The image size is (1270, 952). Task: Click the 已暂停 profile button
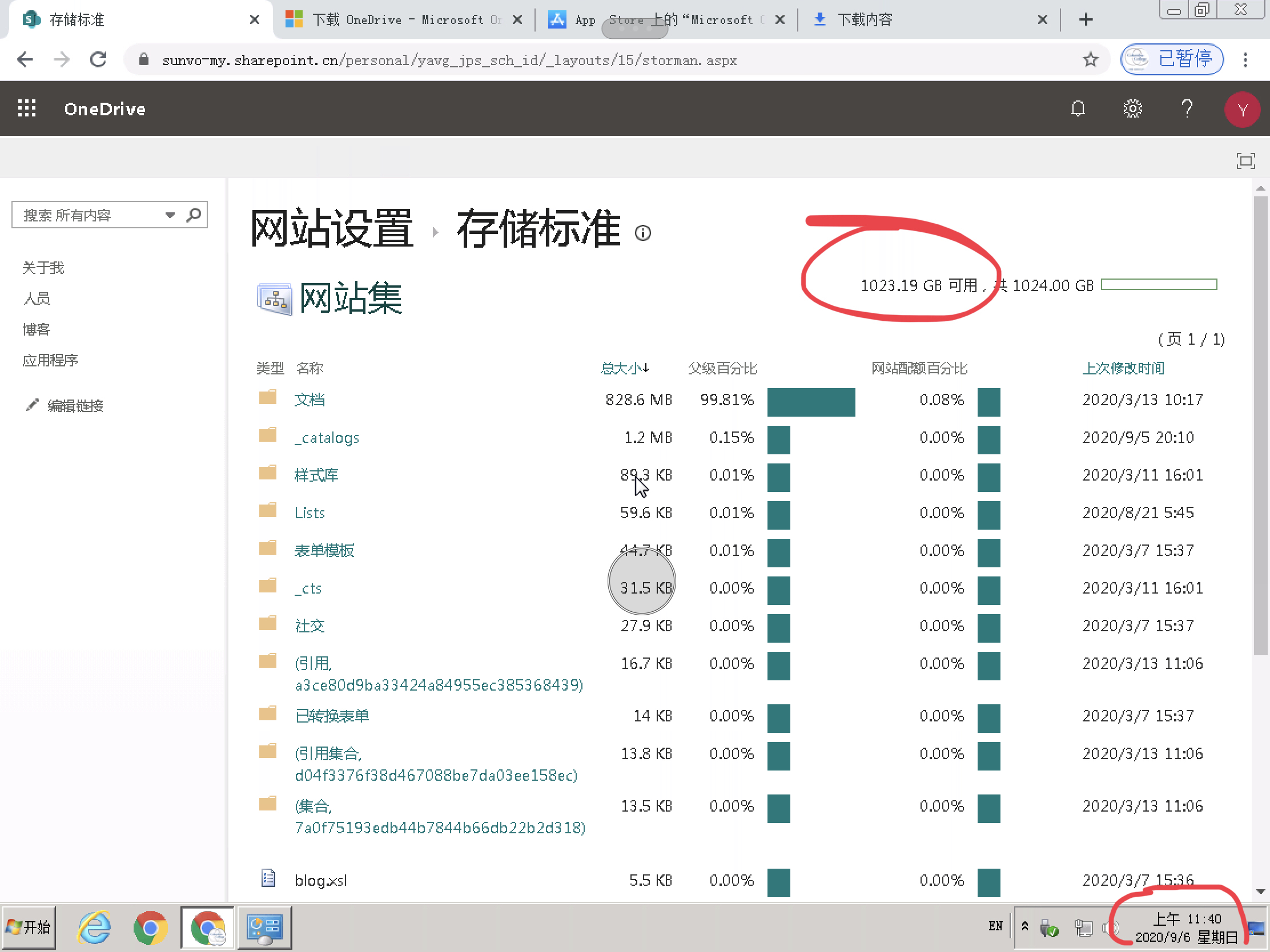1172,59
